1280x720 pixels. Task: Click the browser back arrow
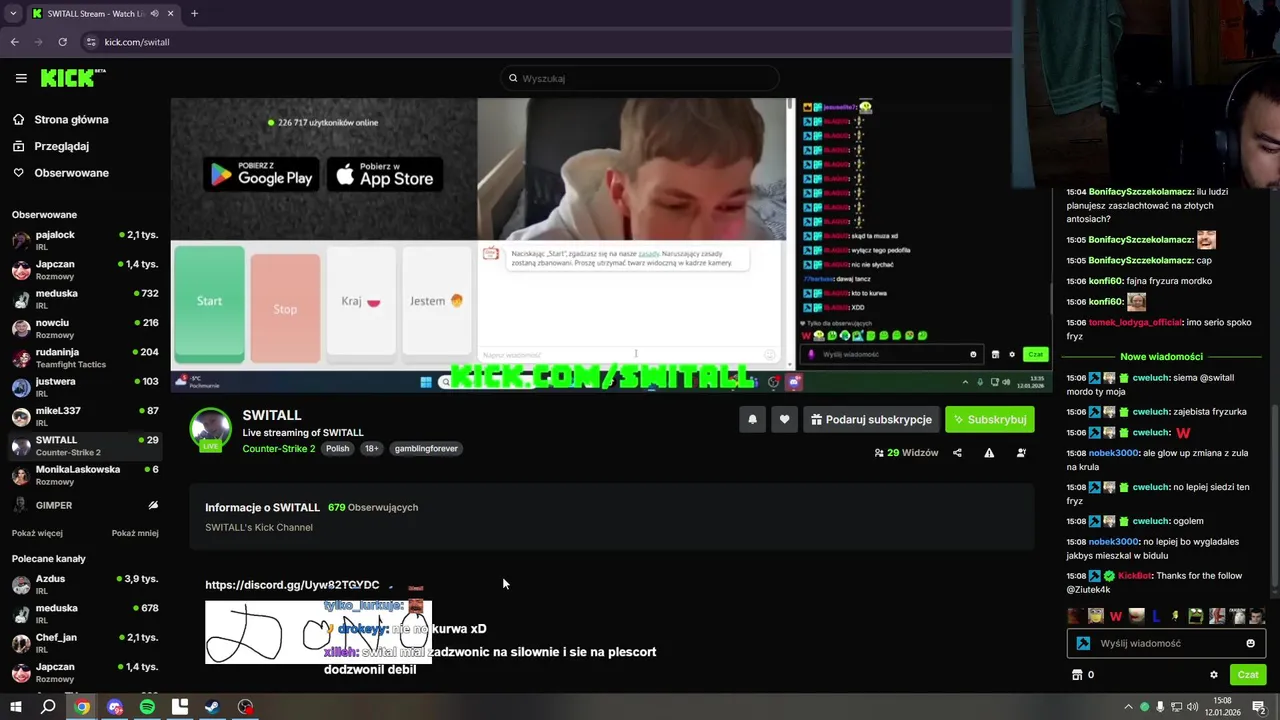15,42
